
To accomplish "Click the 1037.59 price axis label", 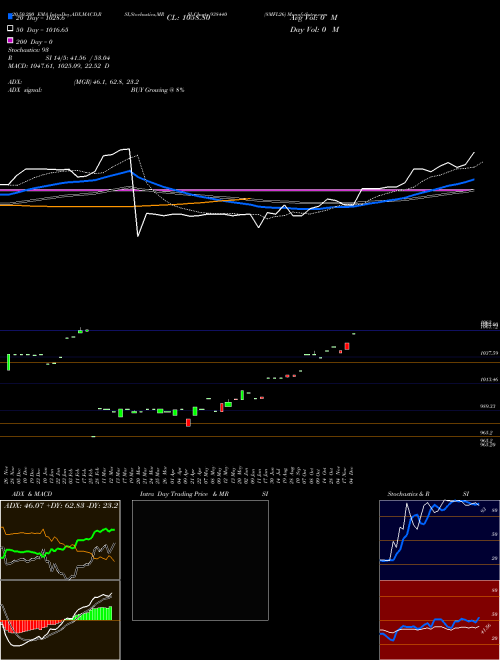I will point(489,353).
